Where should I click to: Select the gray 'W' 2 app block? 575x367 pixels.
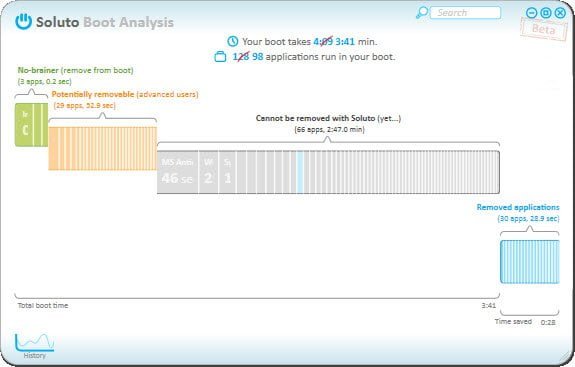click(208, 172)
